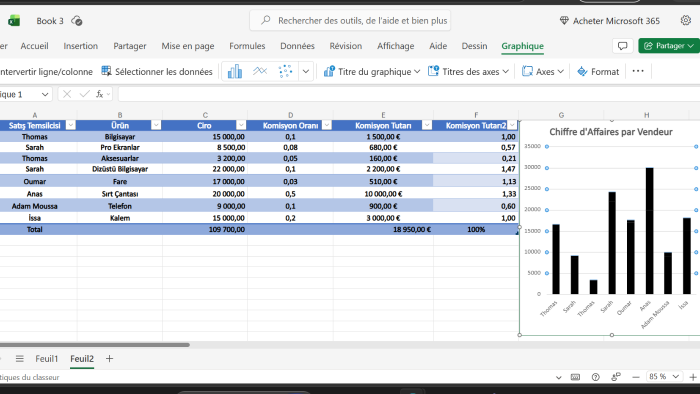700x394 pixels.
Task: Click the help icon in status bar
Action: pos(596,377)
